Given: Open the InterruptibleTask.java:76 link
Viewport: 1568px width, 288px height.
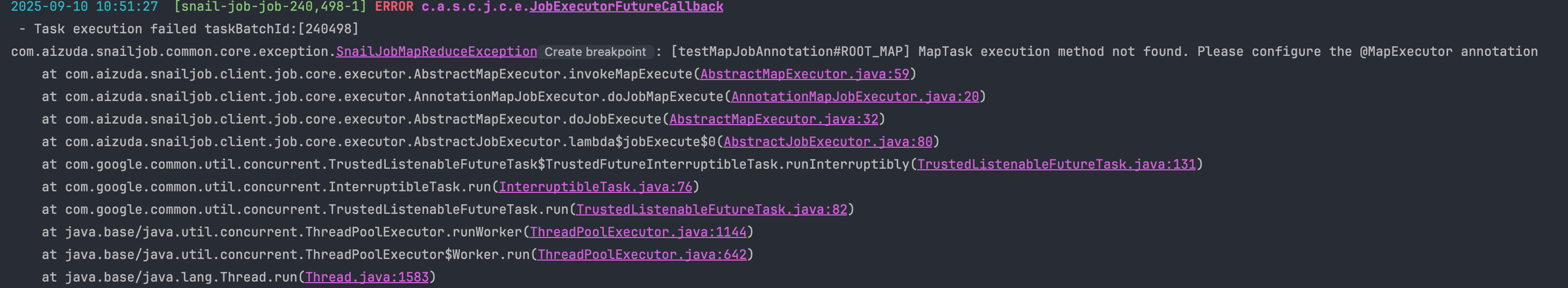Looking at the screenshot, I should pos(595,186).
